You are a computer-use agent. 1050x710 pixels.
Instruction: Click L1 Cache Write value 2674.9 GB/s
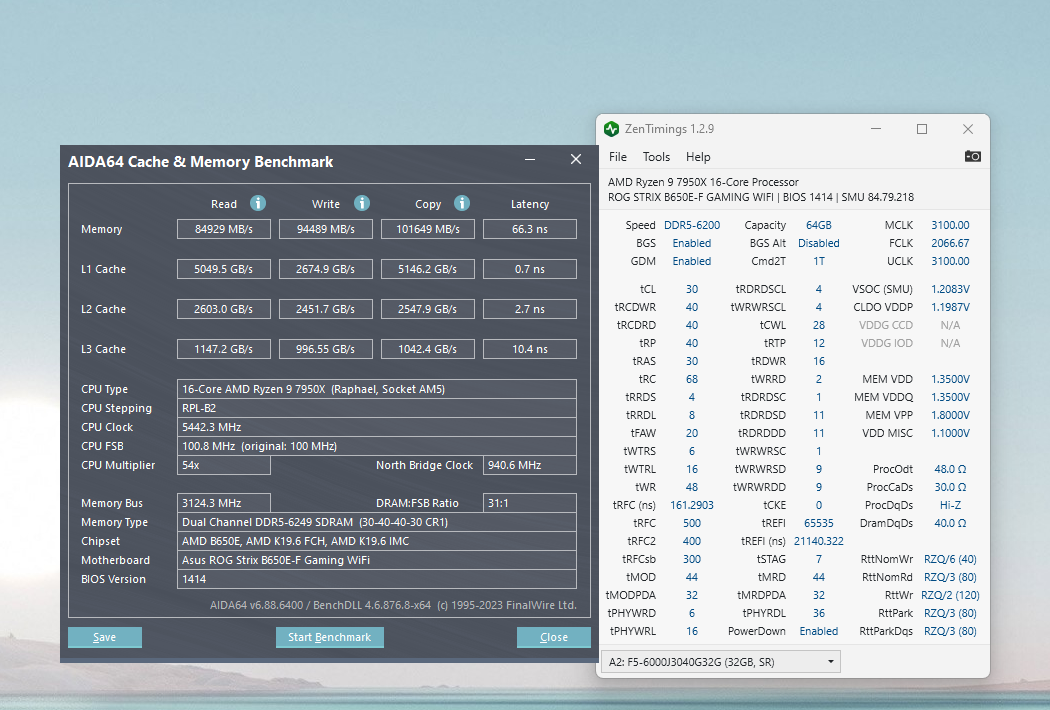[x=325, y=269]
